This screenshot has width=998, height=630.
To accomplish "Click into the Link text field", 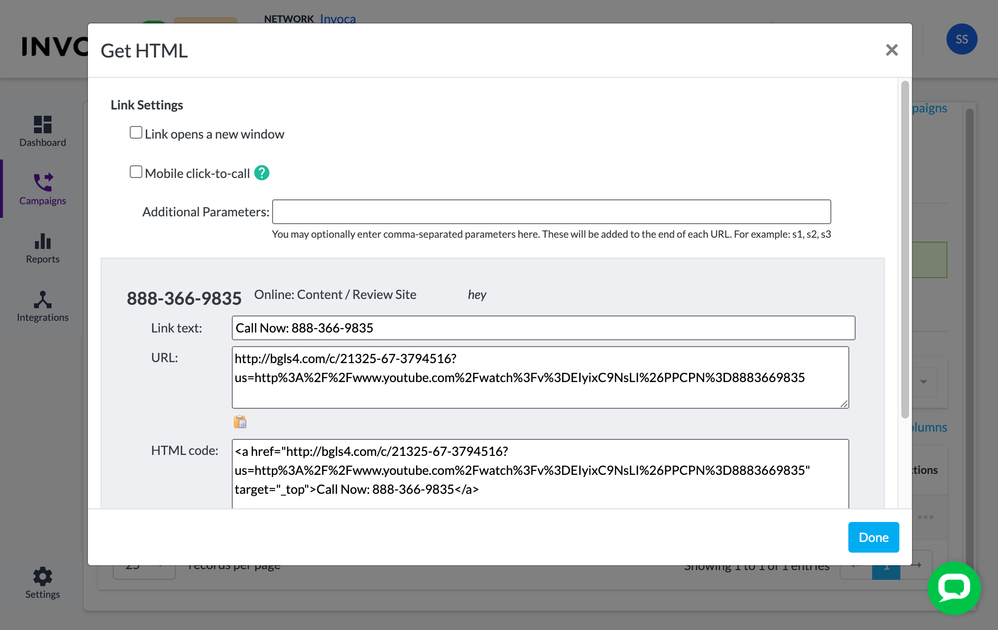I will click(543, 328).
